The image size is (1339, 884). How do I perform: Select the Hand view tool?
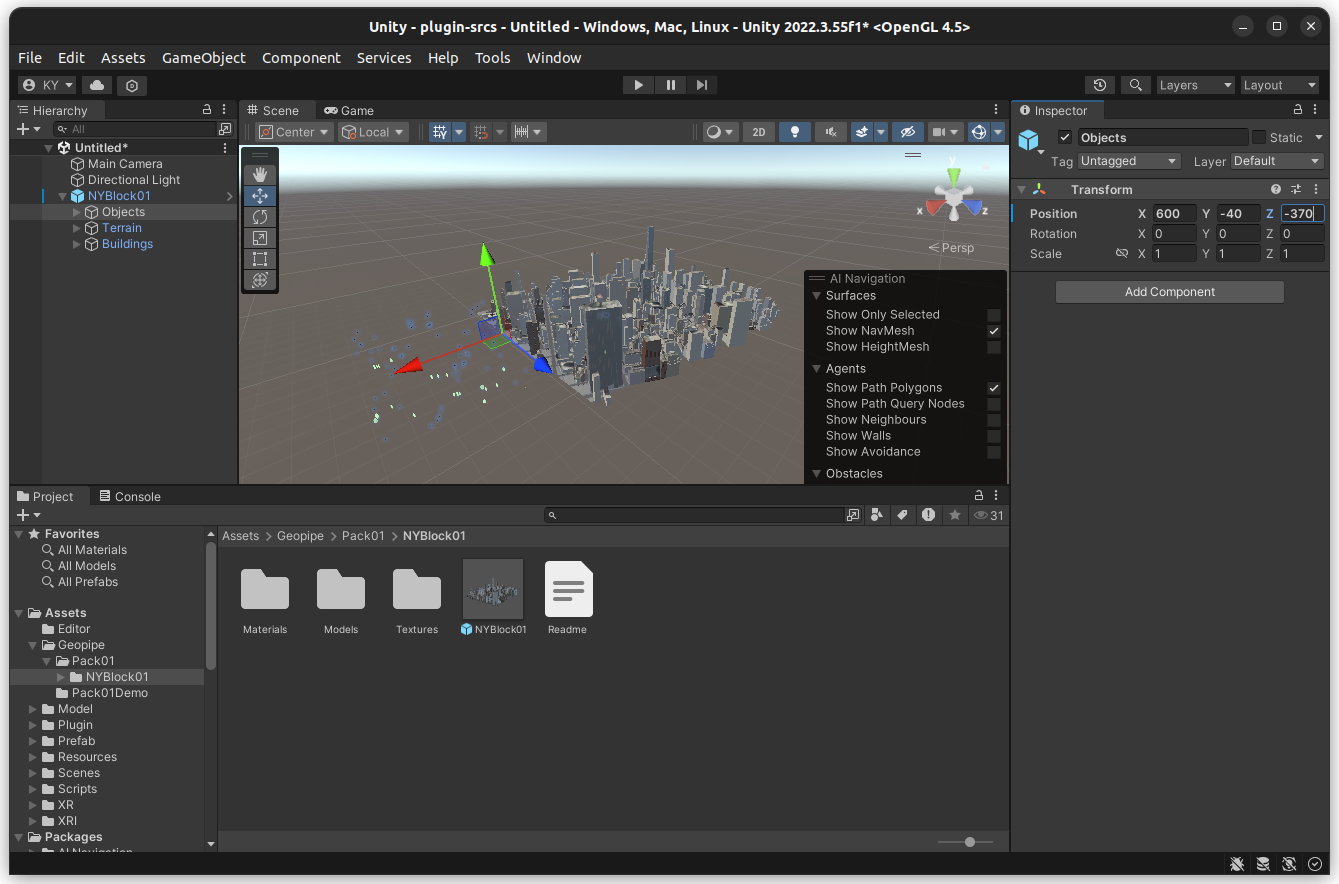coord(260,175)
